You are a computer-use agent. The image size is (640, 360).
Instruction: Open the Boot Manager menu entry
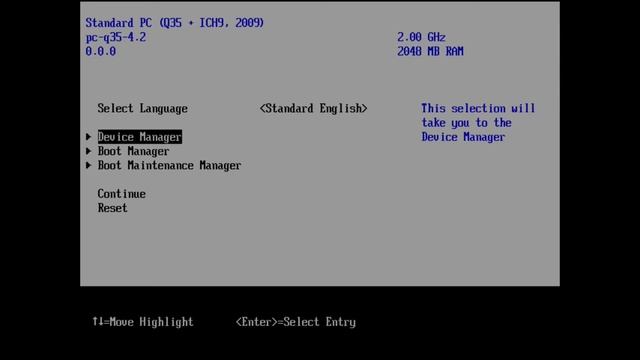tap(133, 151)
